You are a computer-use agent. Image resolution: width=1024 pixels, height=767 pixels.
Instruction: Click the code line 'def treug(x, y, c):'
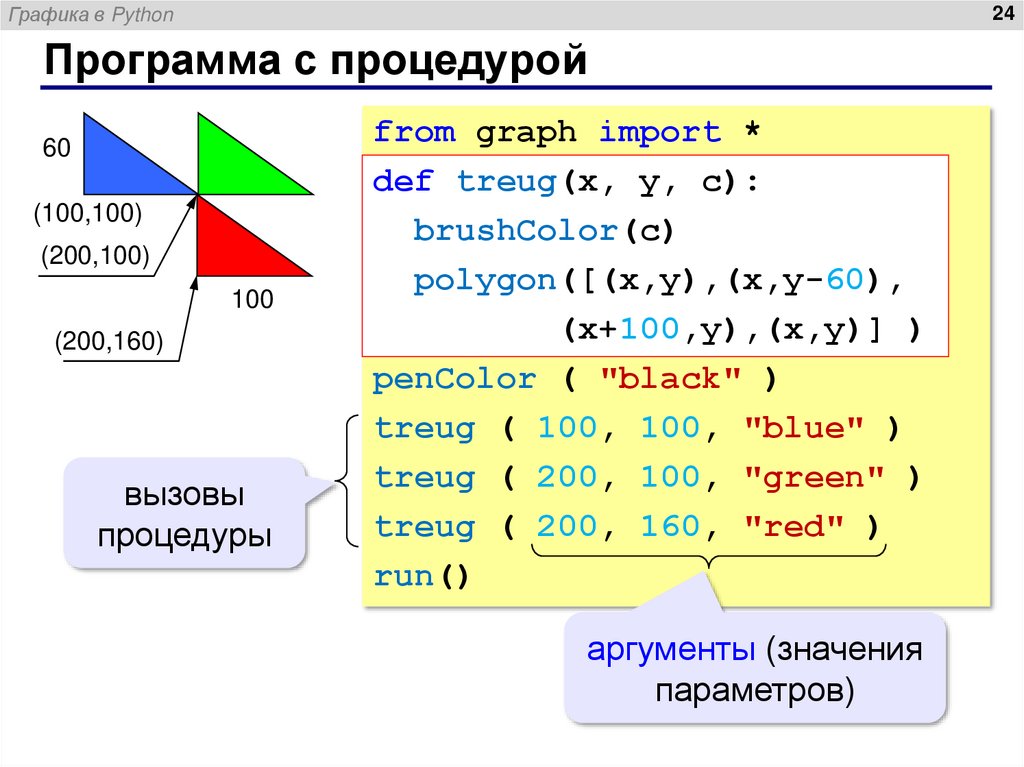[x=566, y=181]
